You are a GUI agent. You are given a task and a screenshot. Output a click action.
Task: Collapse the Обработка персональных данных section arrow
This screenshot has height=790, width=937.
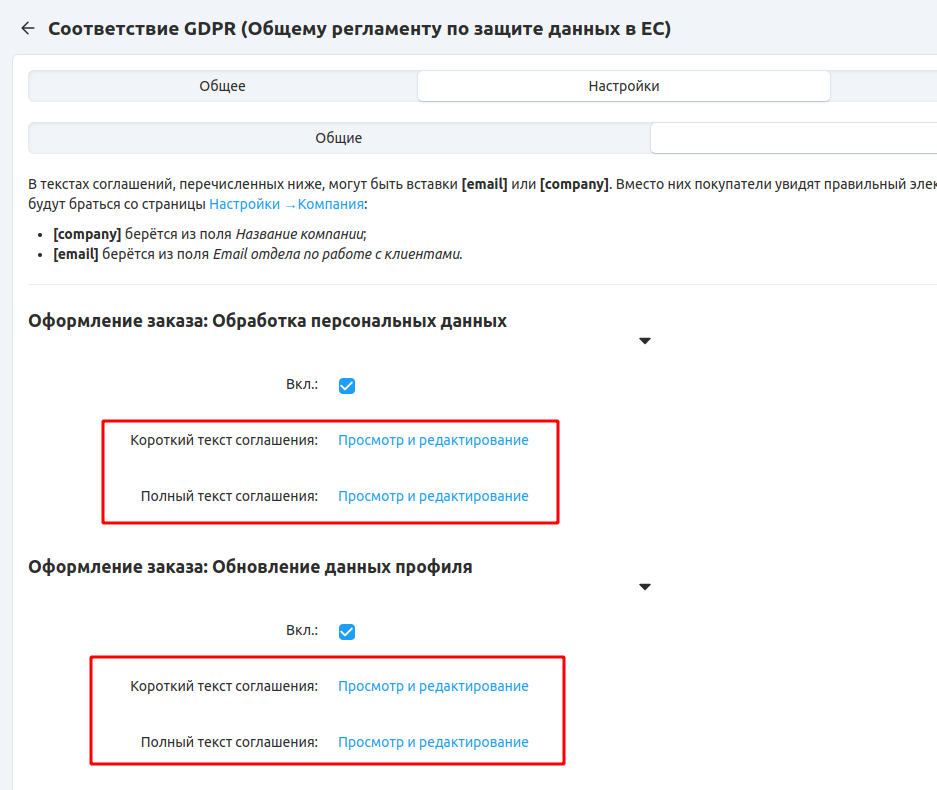(645, 341)
